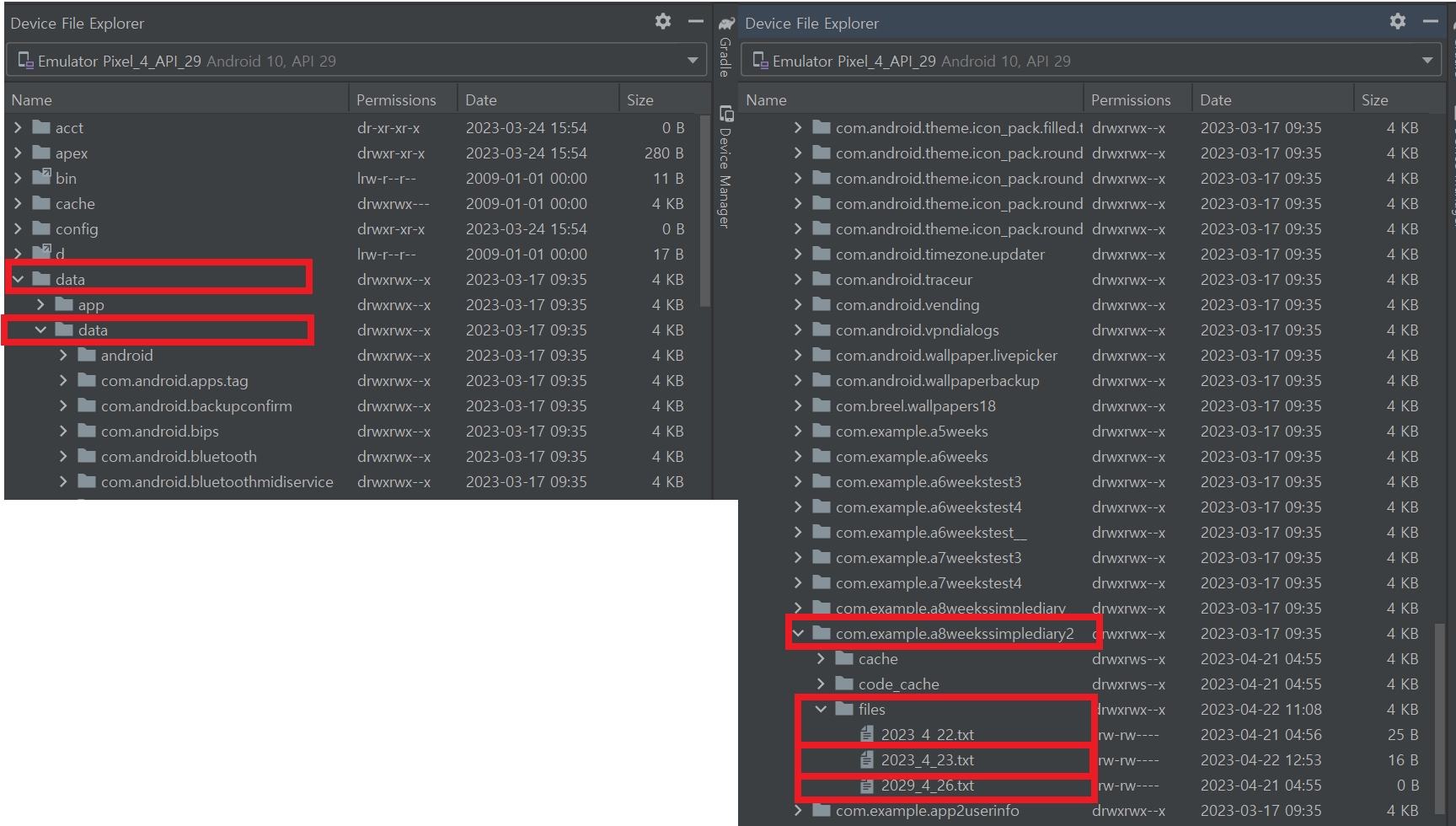Screen dimensions: 1456x826
Task: Click the android folder icon
Action: pos(87,355)
